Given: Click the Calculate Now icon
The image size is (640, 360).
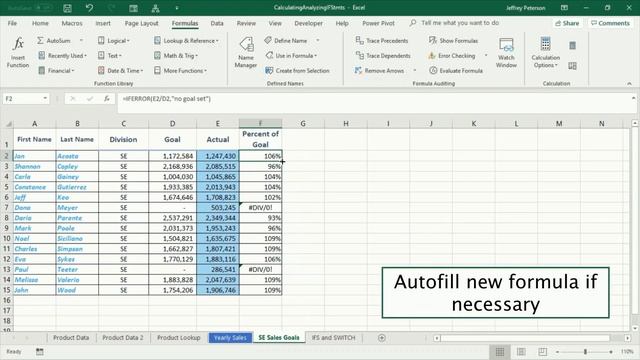Looking at the screenshot, I should click(x=573, y=45).
